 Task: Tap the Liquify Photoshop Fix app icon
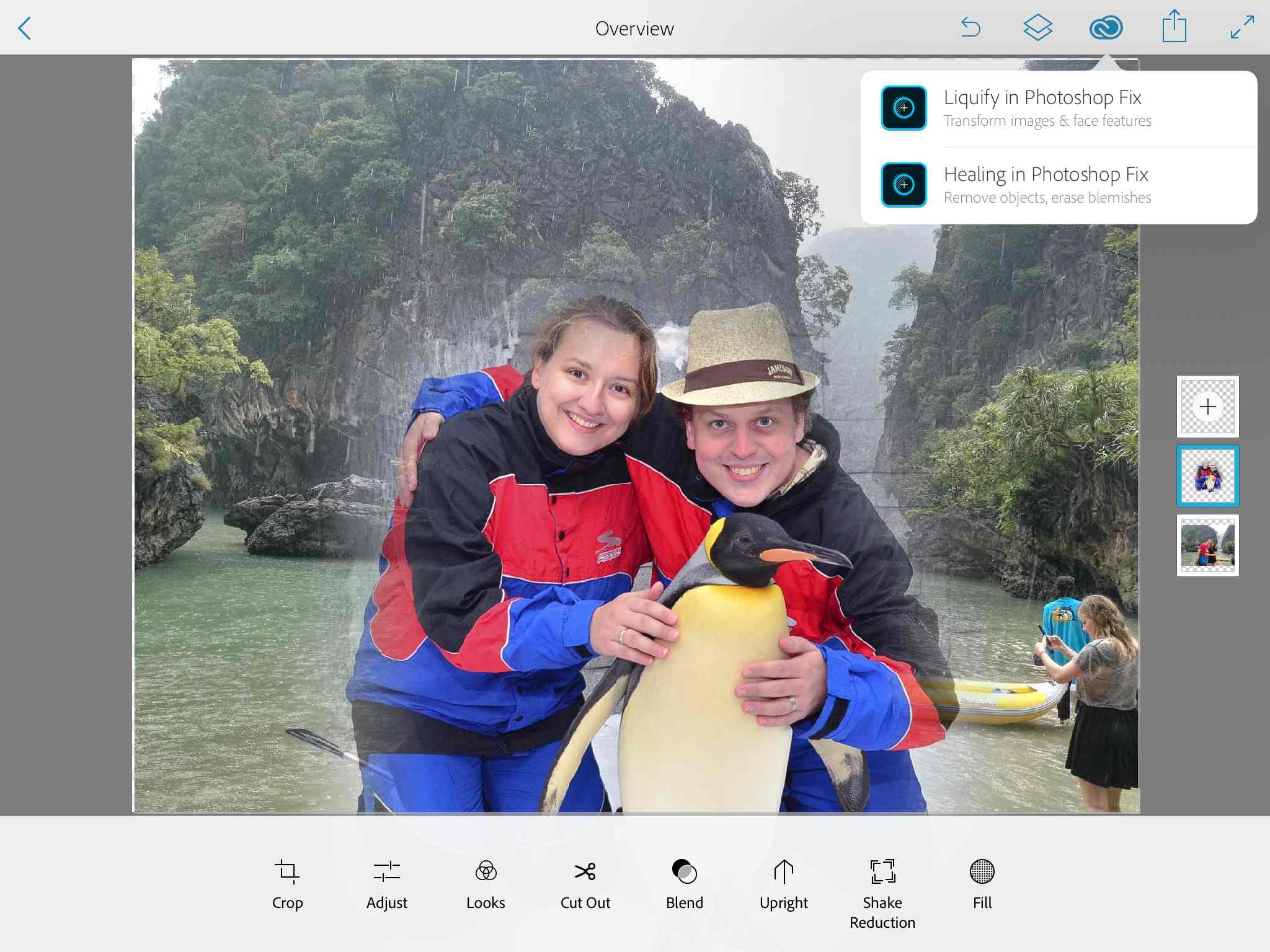point(904,108)
